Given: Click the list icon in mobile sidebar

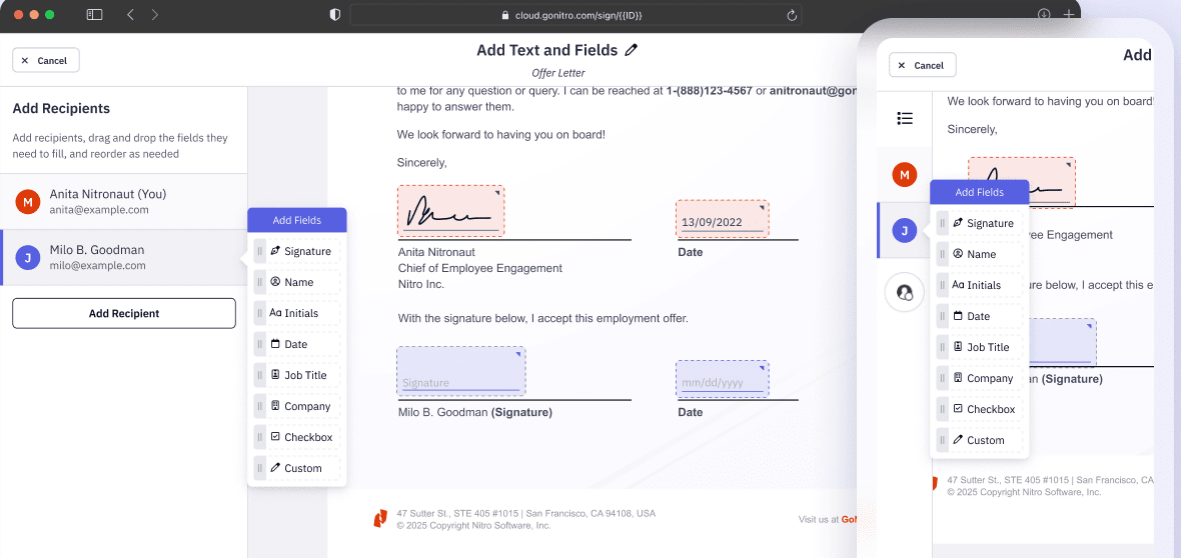Looking at the screenshot, I should coord(905,118).
